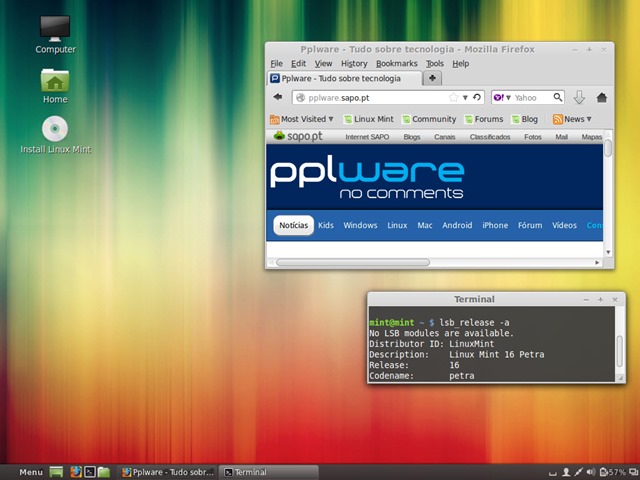Screen dimensions: 640x480
Task: Open the Mail link in SAPO bar
Action: coord(561,137)
